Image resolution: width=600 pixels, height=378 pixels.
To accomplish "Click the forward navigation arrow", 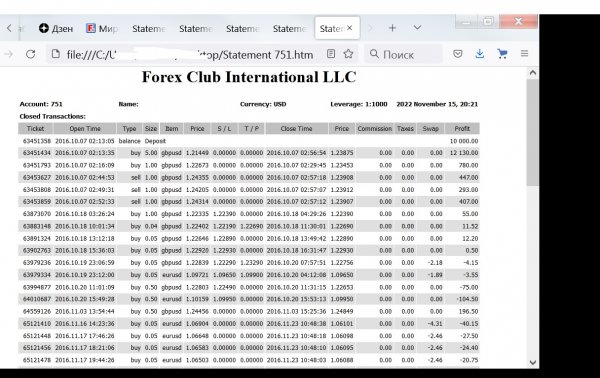I will [x=8, y=54].
